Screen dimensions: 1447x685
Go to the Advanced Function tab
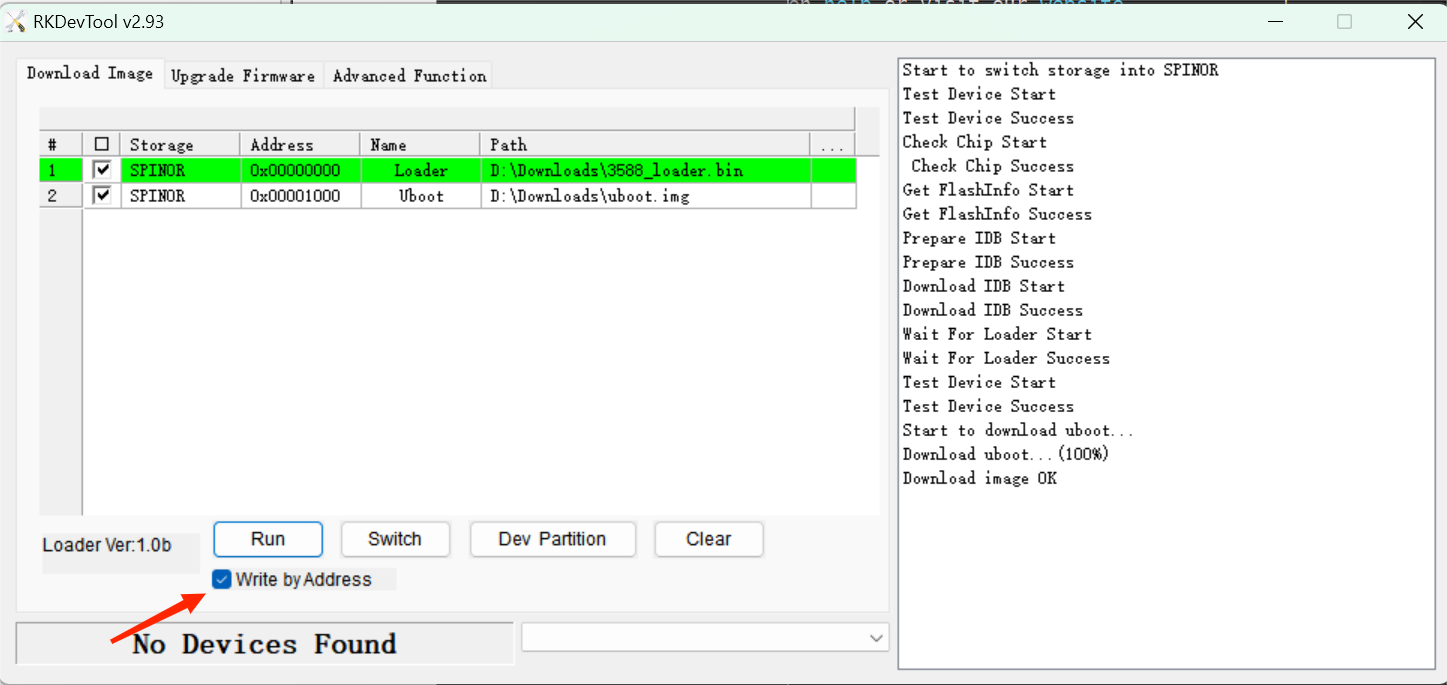coord(410,76)
